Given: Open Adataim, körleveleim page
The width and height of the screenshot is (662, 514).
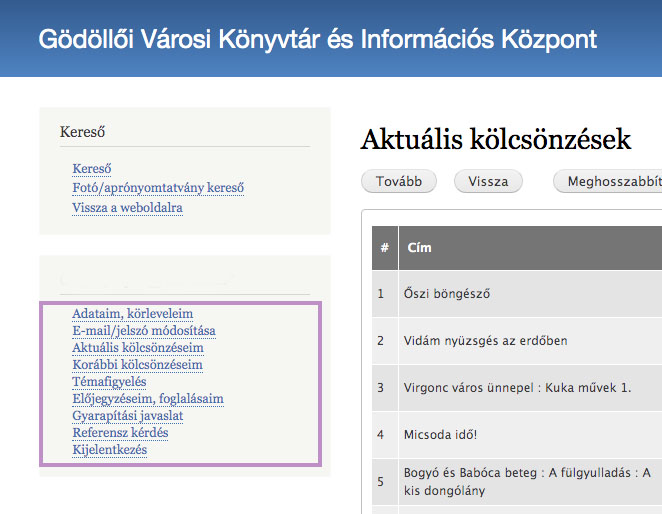Looking at the screenshot, I should coord(132,313).
